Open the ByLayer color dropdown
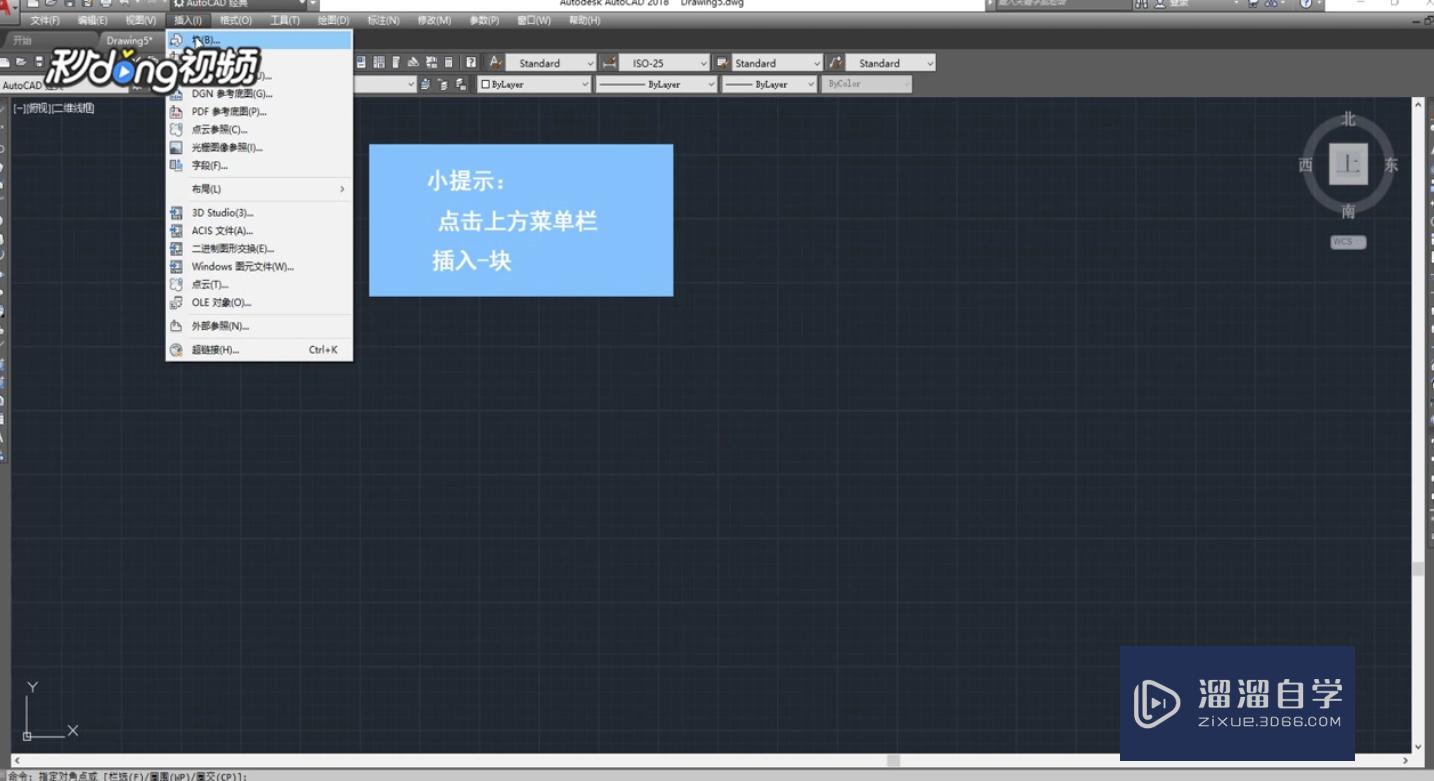Image resolution: width=1434 pixels, height=781 pixels. tap(534, 85)
